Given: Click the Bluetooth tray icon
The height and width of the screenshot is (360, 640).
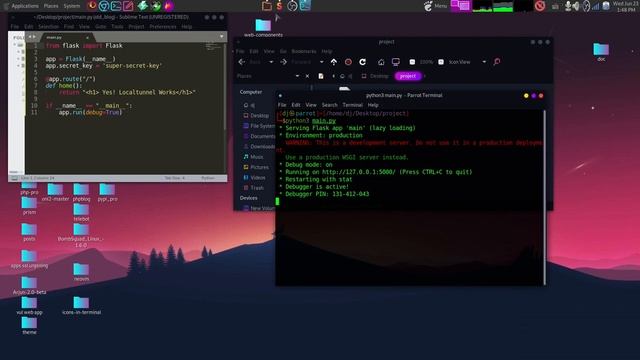Looking at the screenshot, I should [586, 6].
